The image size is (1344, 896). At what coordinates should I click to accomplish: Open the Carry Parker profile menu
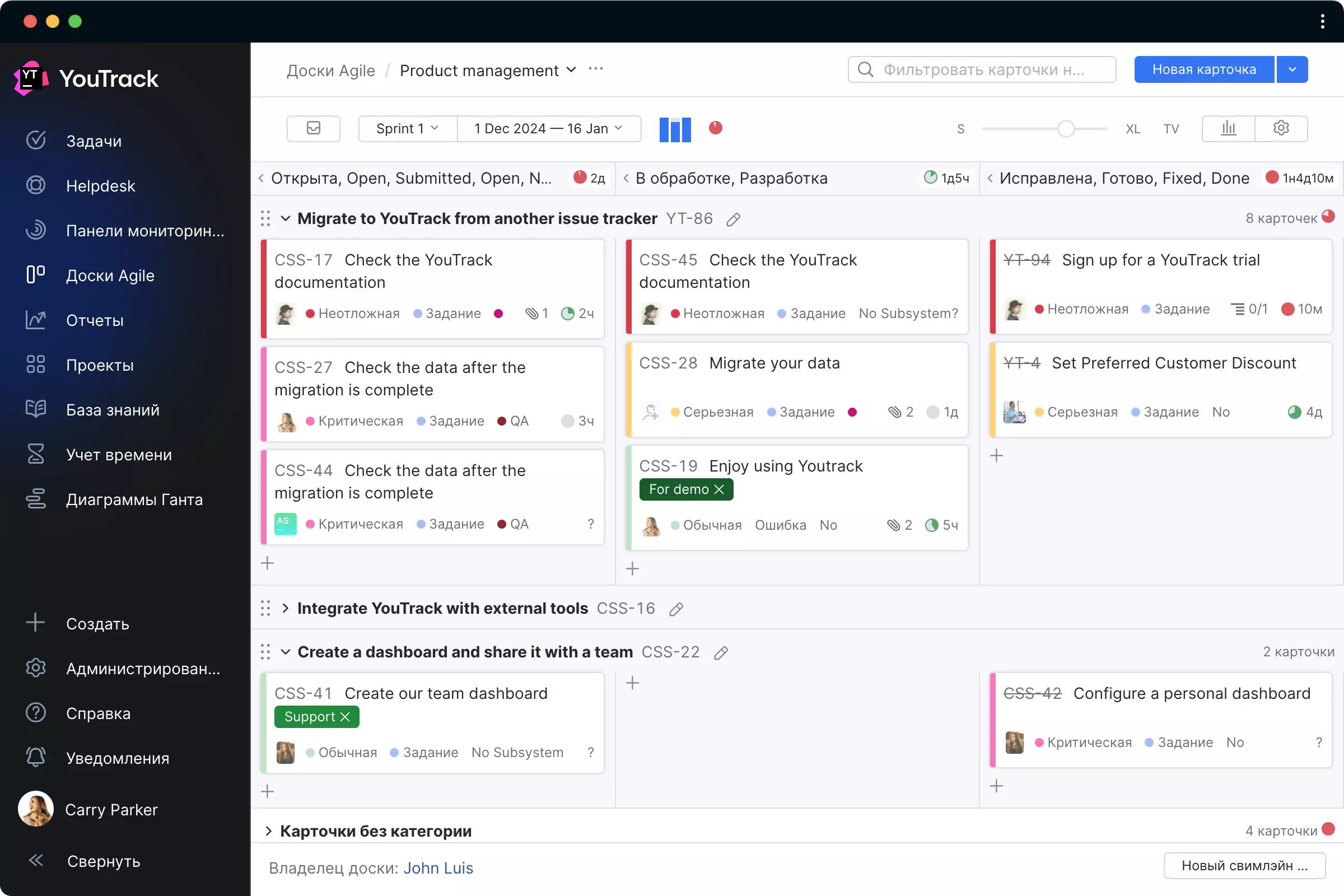(111, 809)
